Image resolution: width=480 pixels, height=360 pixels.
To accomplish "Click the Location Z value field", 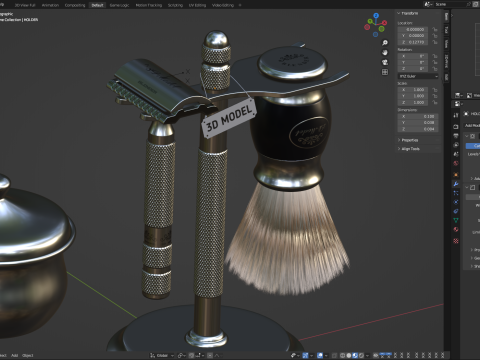I will pos(413,42).
